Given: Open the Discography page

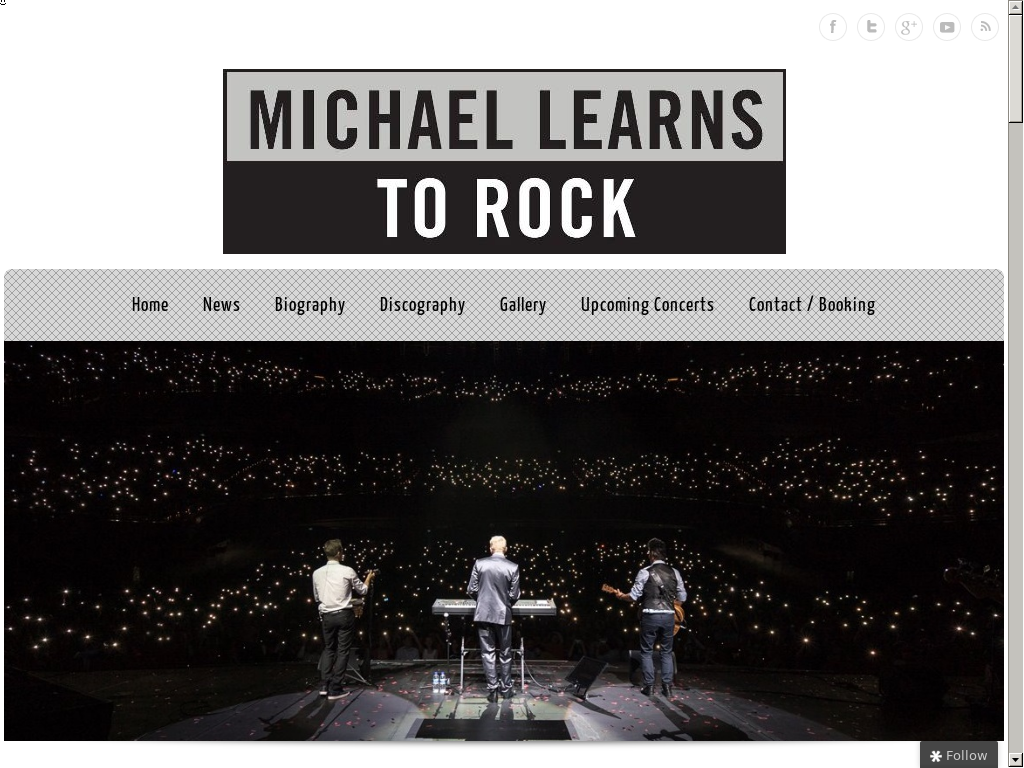Looking at the screenshot, I should [x=422, y=305].
